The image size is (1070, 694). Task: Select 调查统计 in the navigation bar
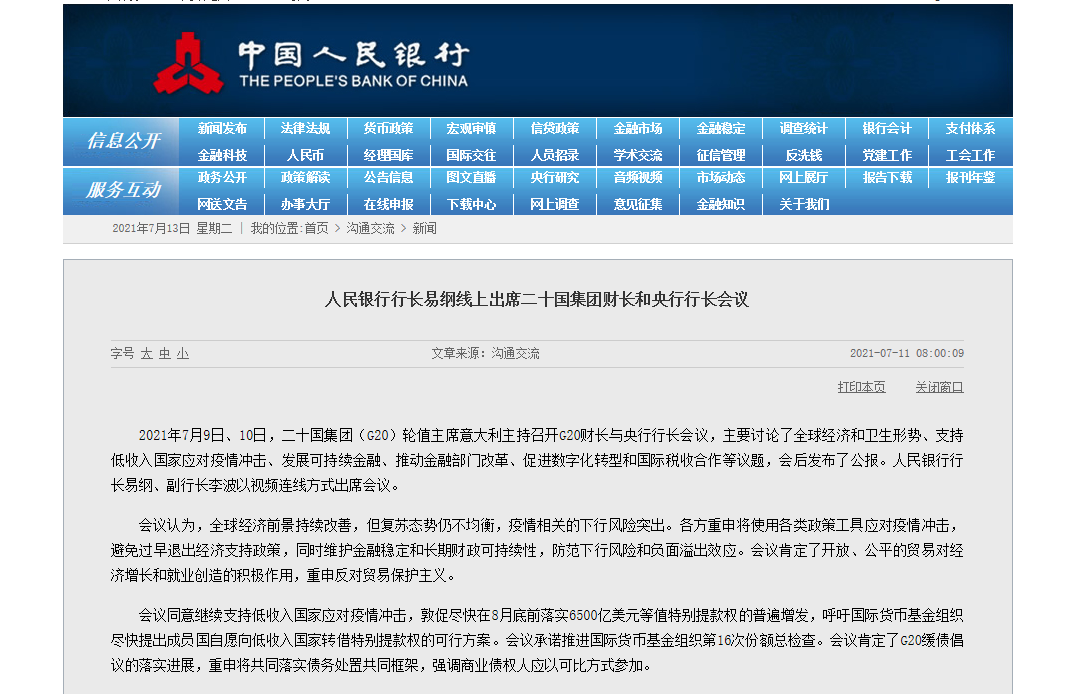(x=804, y=129)
